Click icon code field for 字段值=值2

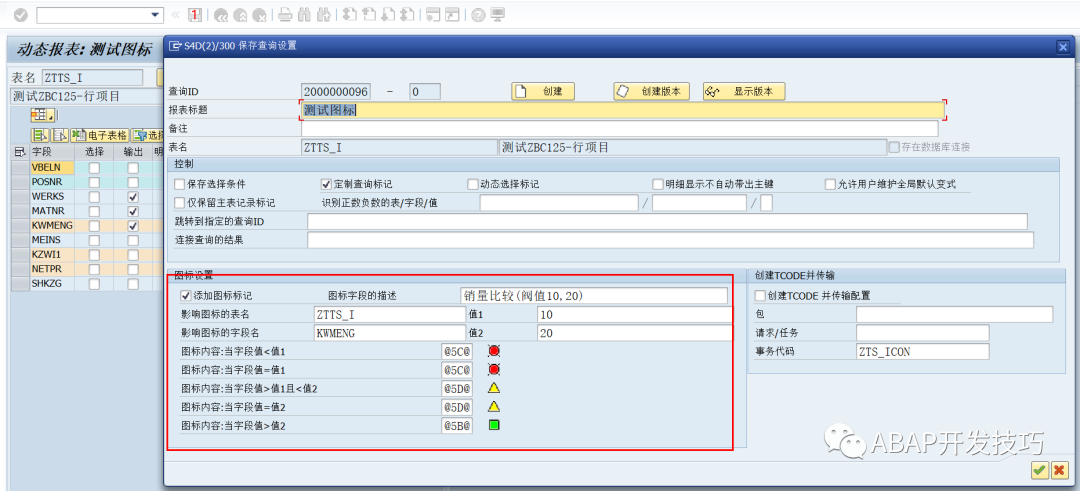[457, 407]
